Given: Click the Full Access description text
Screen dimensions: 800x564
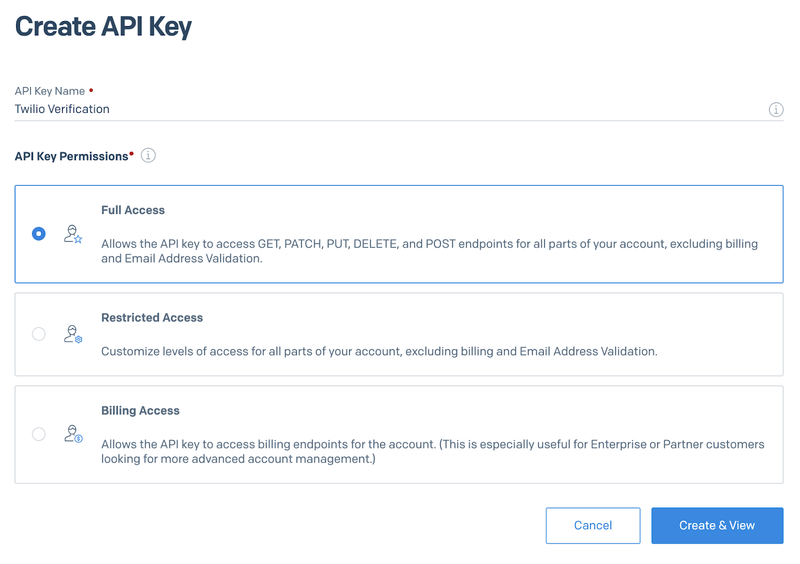Looking at the screenshot, I should coord(430,251).
